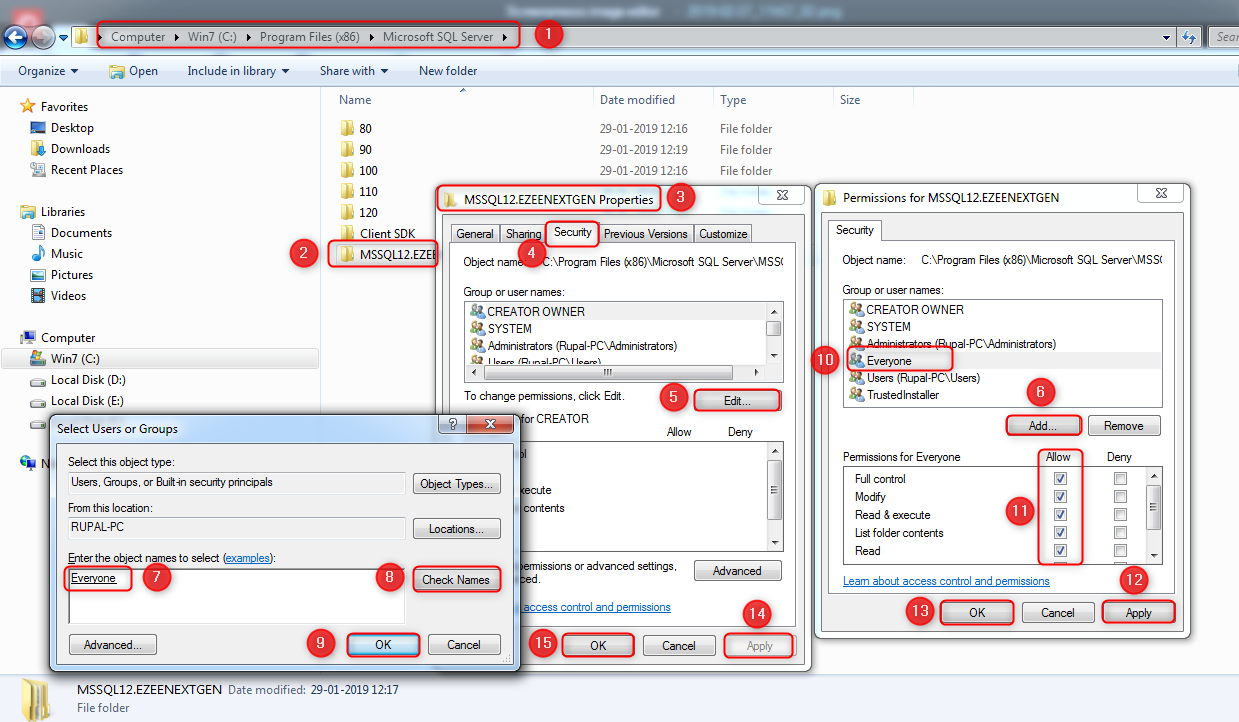Select the Local Disk (D:) drive icon
1239x722 pixels.
38,380
